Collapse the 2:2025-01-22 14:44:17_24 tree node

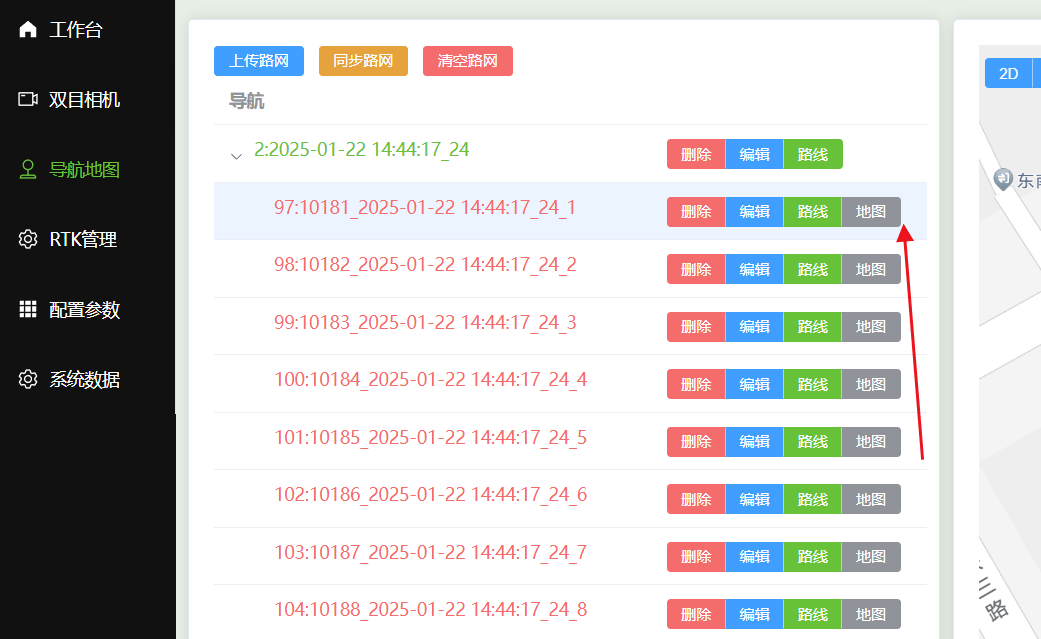tap(236, 156)
